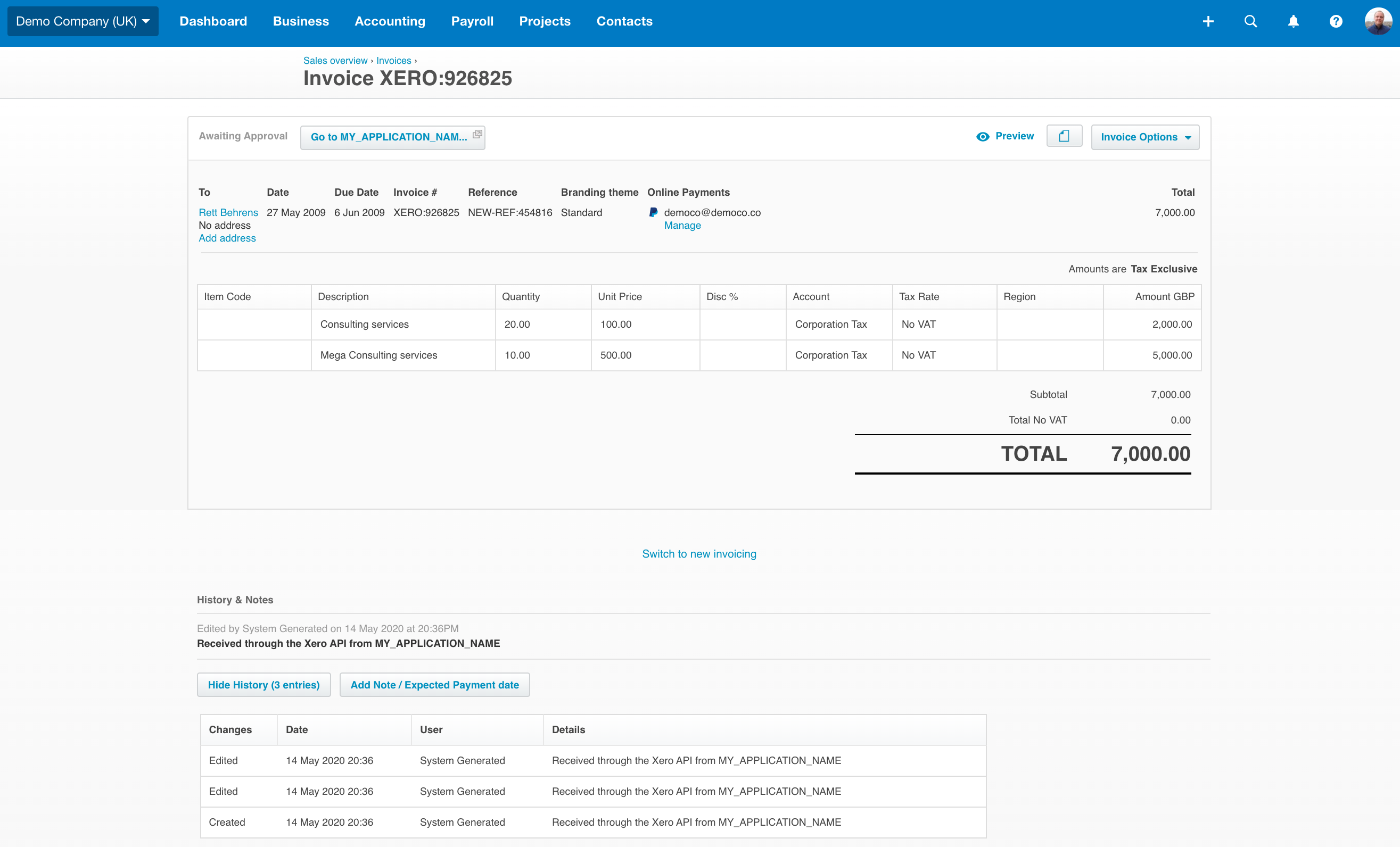Expand the Demo Company (UK) organisation menu
This screenshot has height=847, width=1400.
pos(83,22)
